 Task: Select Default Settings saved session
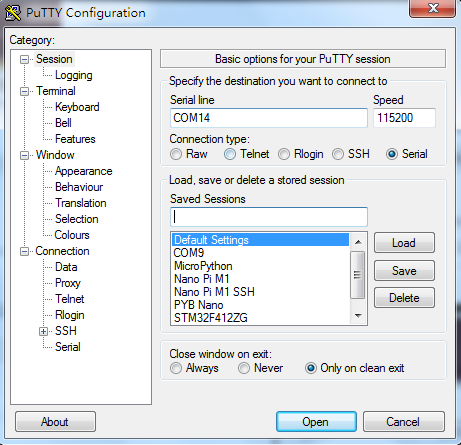point(260,240)
